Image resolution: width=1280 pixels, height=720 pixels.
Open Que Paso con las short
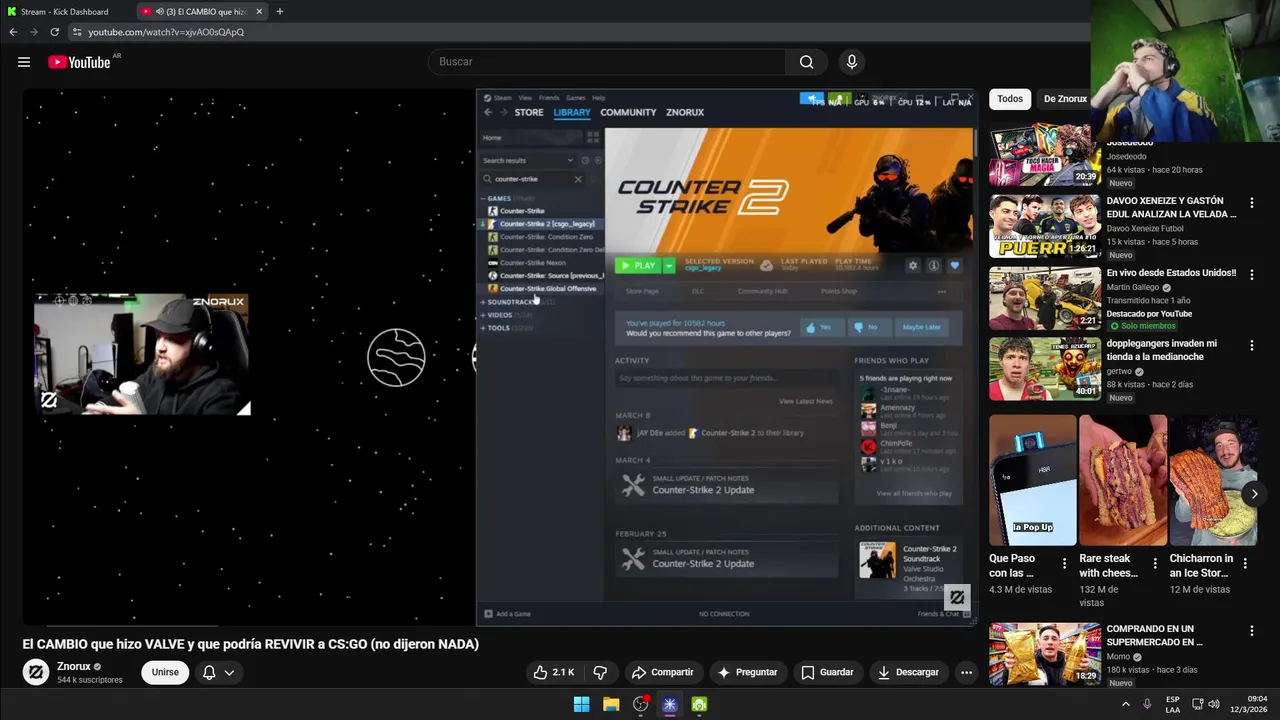(1033, 480)
